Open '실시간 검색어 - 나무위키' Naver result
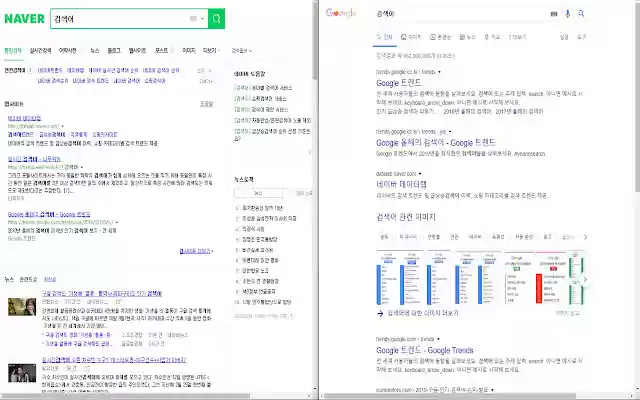Viewport: 640px width, 400px height. (x=34, y=159)
